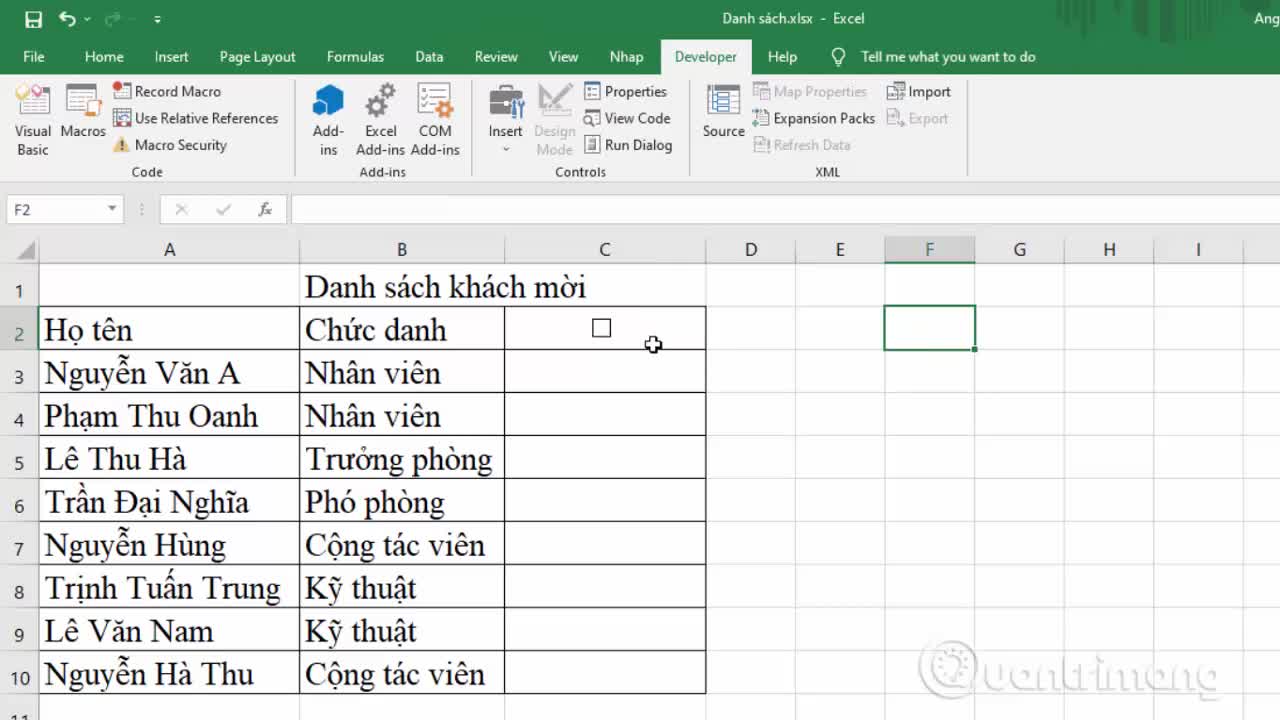Toggle Use Relative References
The image size is (1280, 720).
point(196,118)
